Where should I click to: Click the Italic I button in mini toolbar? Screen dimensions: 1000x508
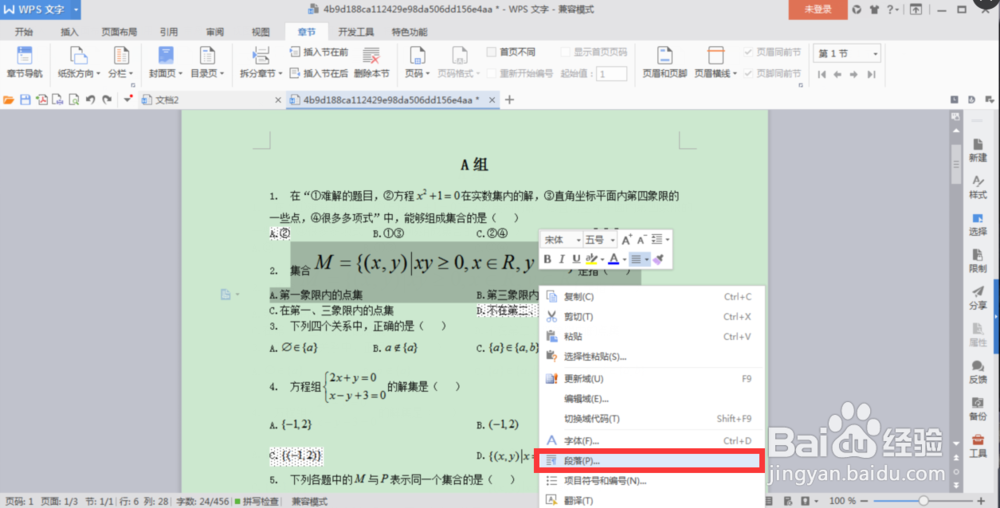pos(562,259)
